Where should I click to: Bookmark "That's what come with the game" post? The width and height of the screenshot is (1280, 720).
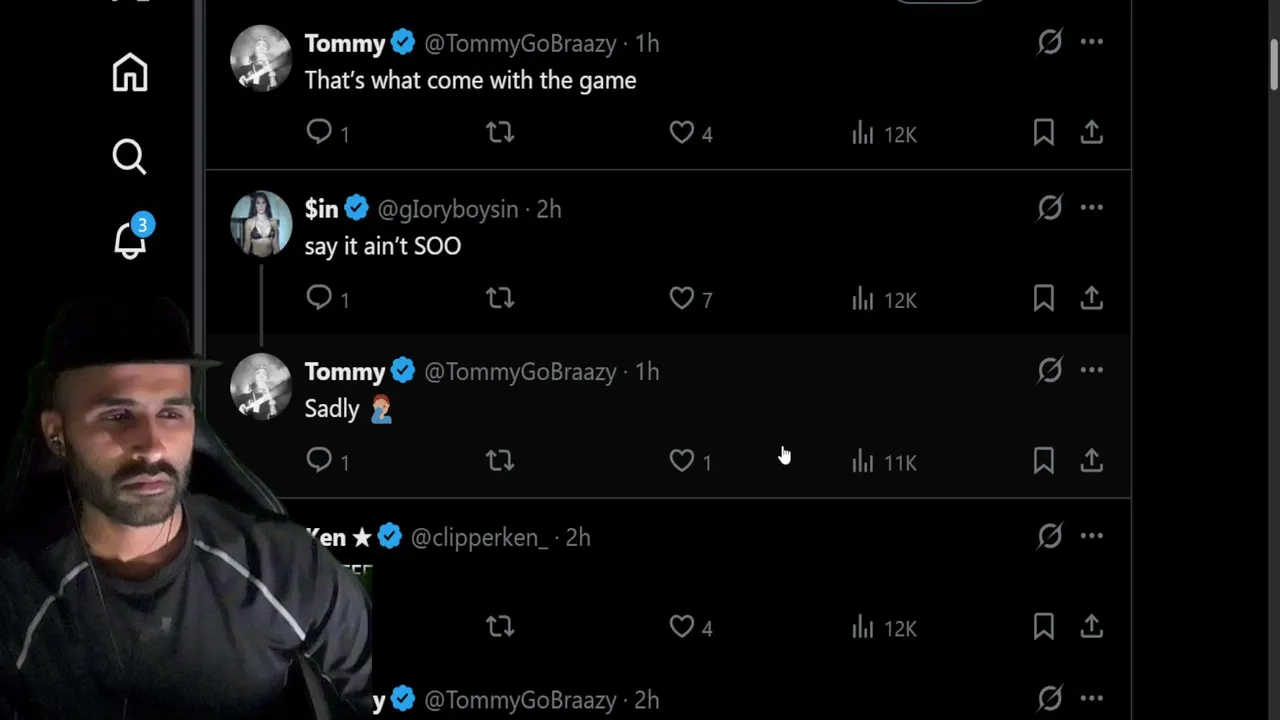click(1043, 133)
